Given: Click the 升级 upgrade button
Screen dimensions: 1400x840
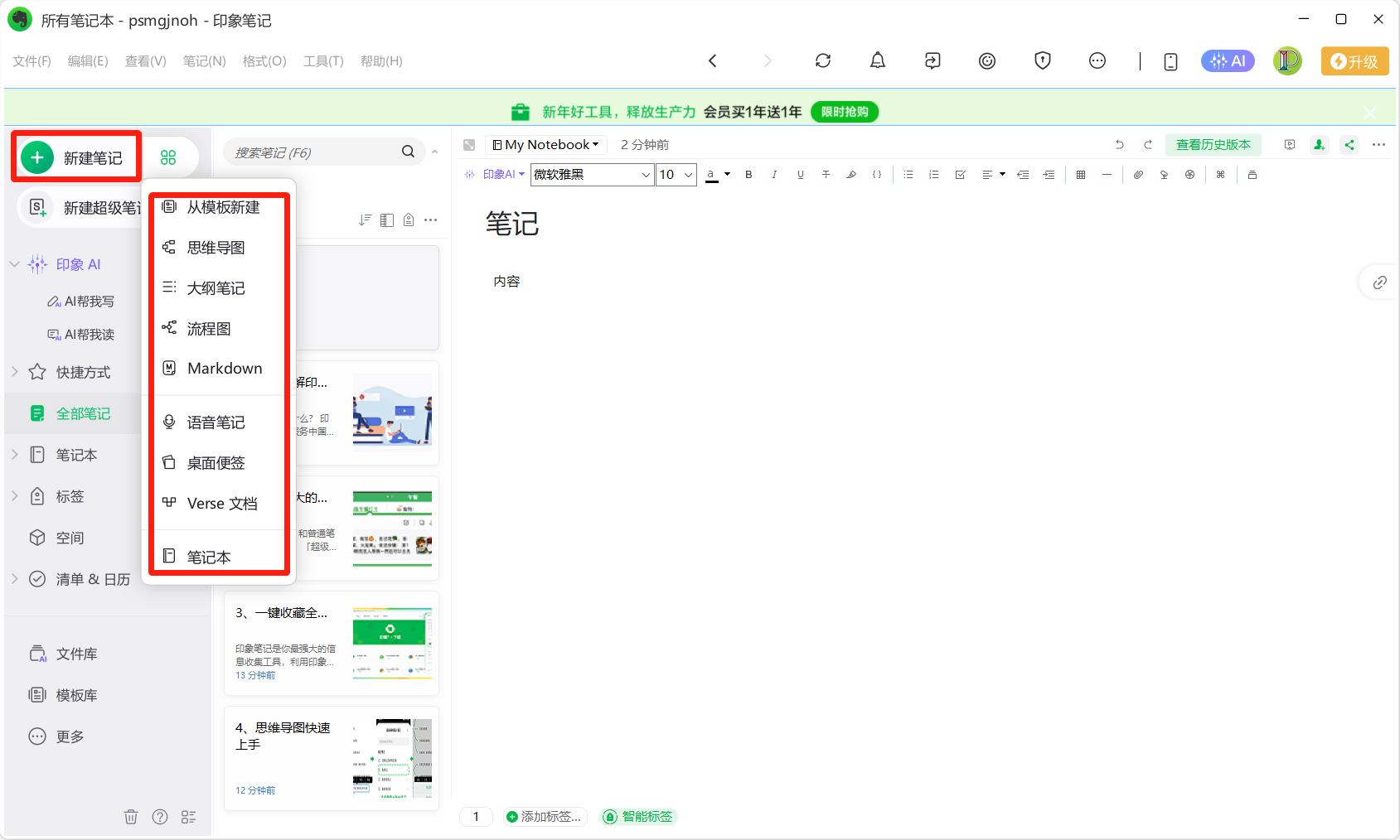Looking at the screenshot, I should coord(1354,61).
